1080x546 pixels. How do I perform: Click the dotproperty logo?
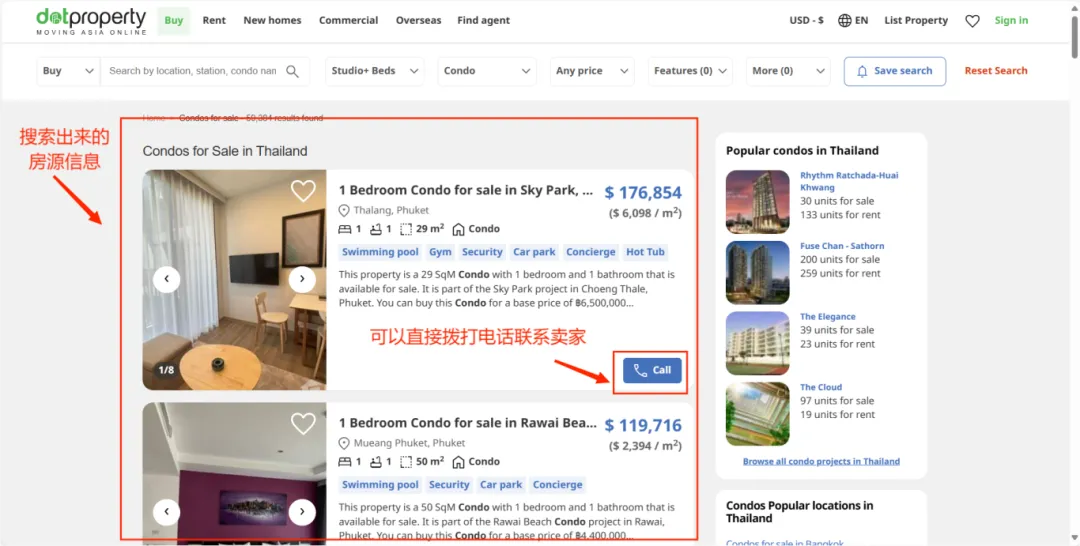coord(91,21)
